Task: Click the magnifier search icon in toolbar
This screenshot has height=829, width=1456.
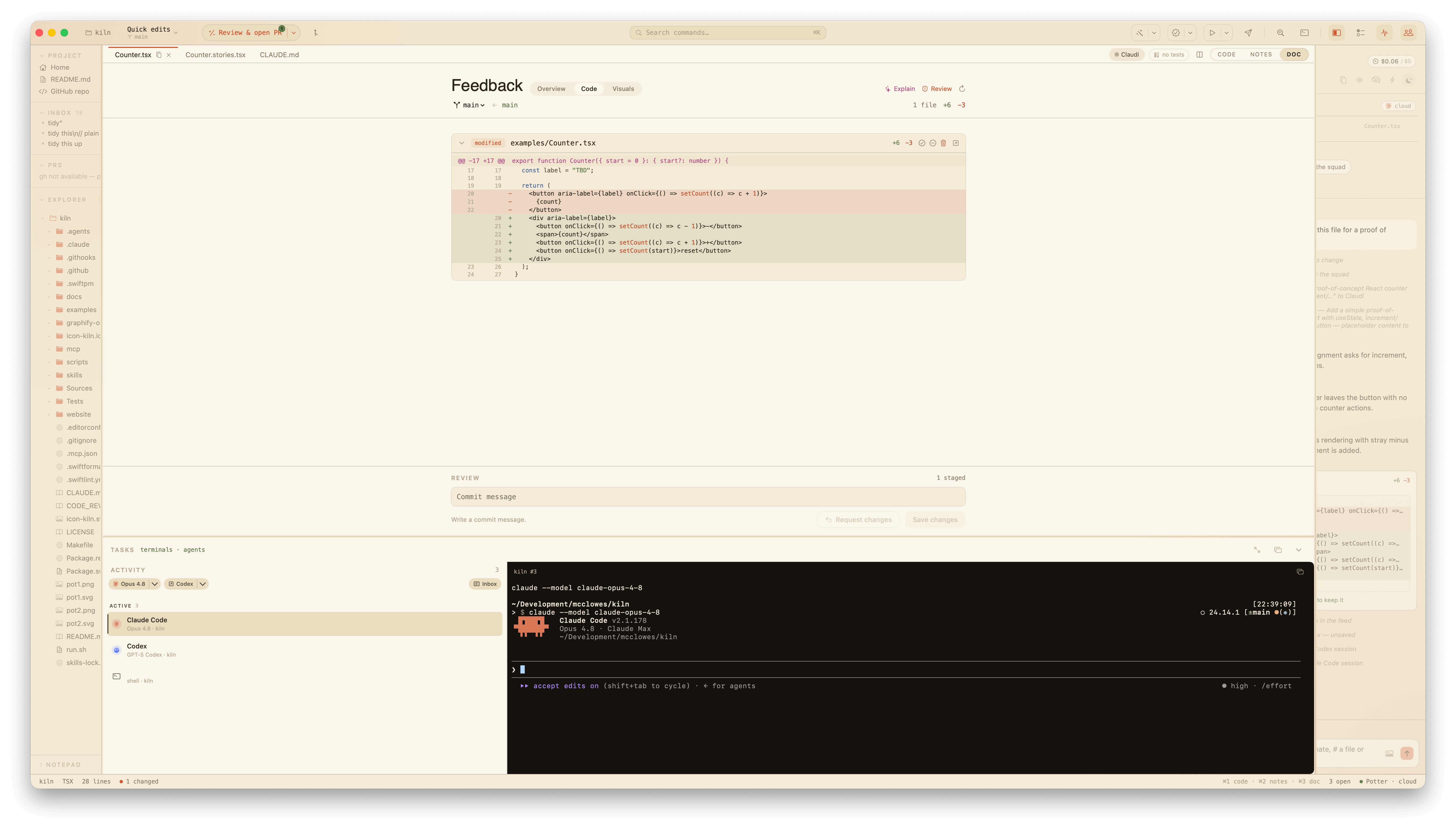Action: click(1280, 32)
